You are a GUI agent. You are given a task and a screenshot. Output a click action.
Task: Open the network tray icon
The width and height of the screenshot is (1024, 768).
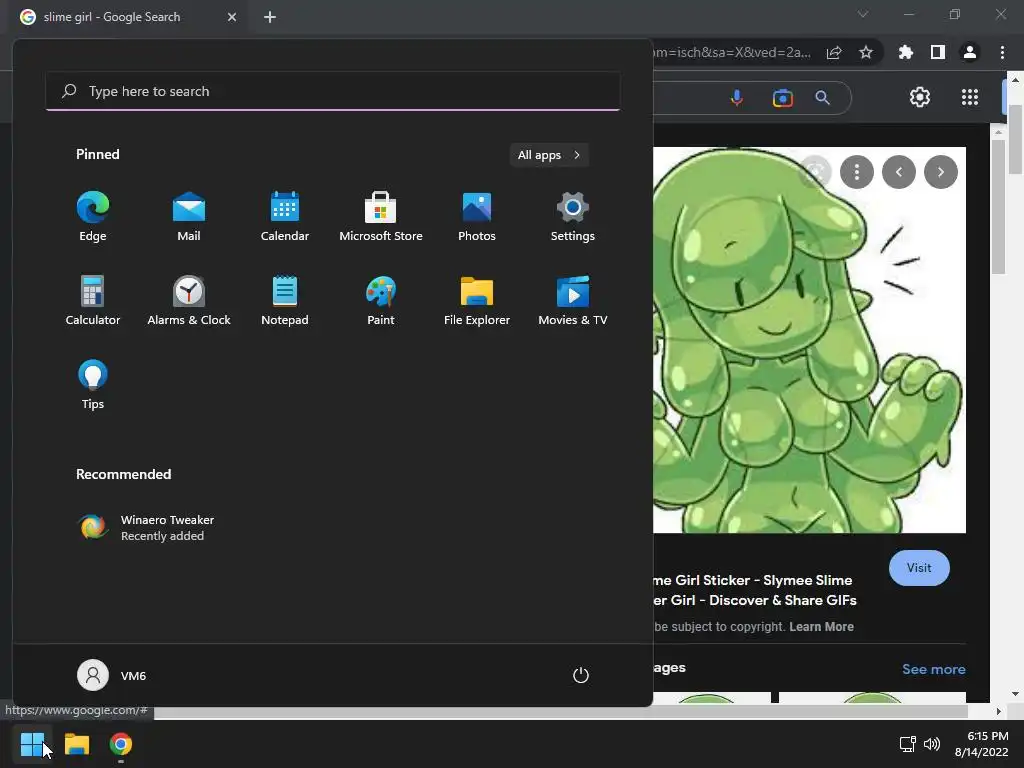pyautogui.click(x=907, y=744)
